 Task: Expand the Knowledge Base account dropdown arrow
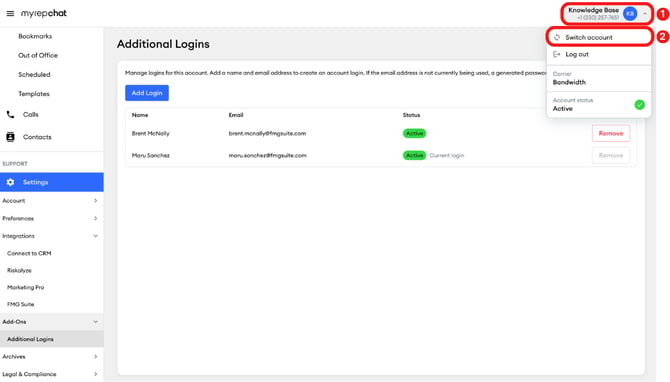tap(645, 14)
